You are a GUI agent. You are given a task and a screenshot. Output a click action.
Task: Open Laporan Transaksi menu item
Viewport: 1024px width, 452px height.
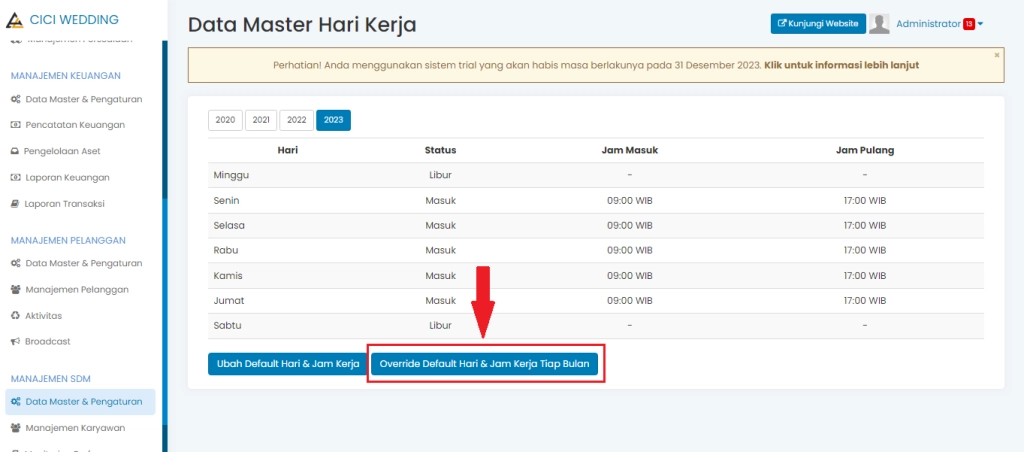tap(65, 204)
